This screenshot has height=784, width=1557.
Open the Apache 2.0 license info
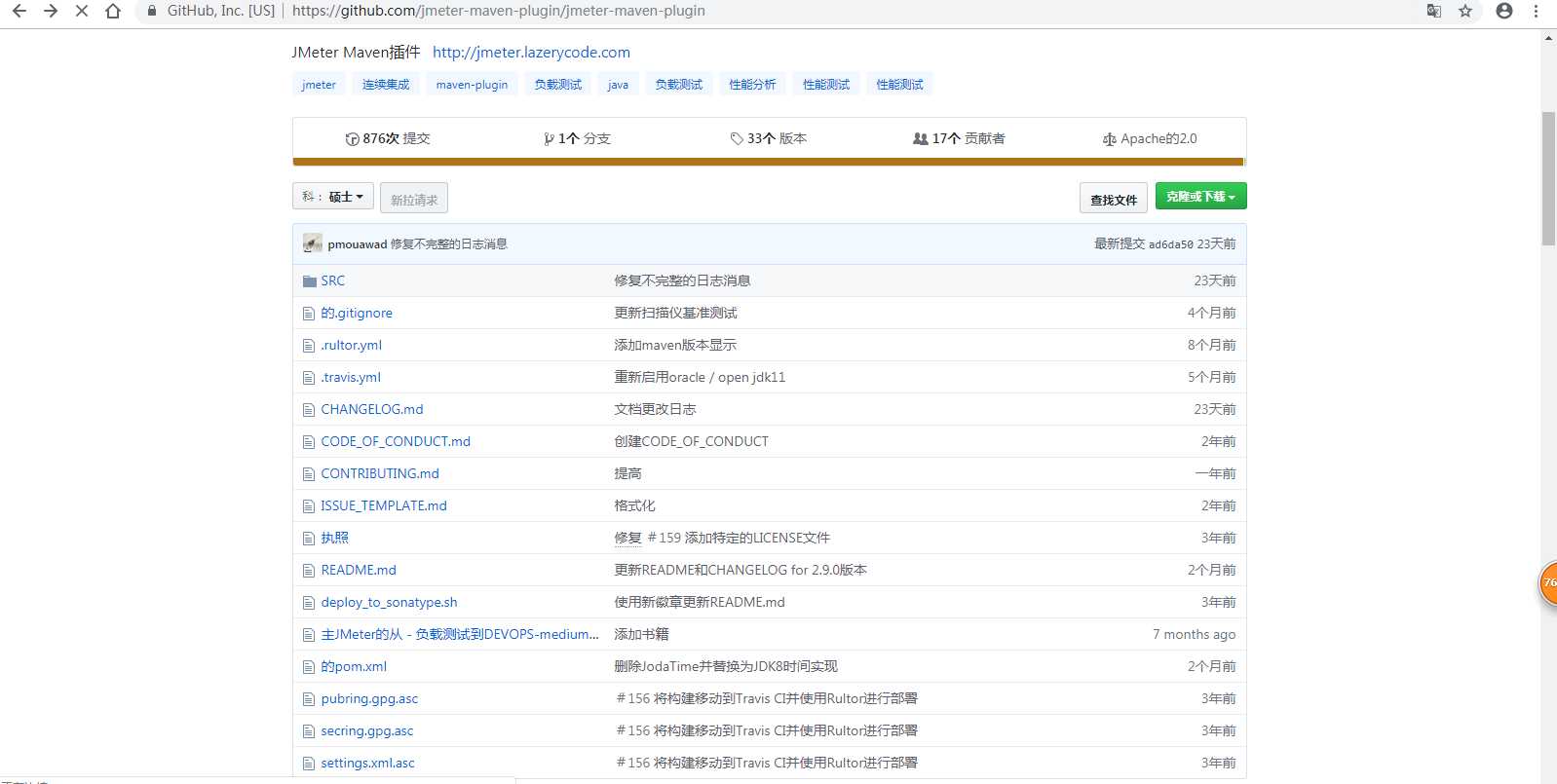1150,138
